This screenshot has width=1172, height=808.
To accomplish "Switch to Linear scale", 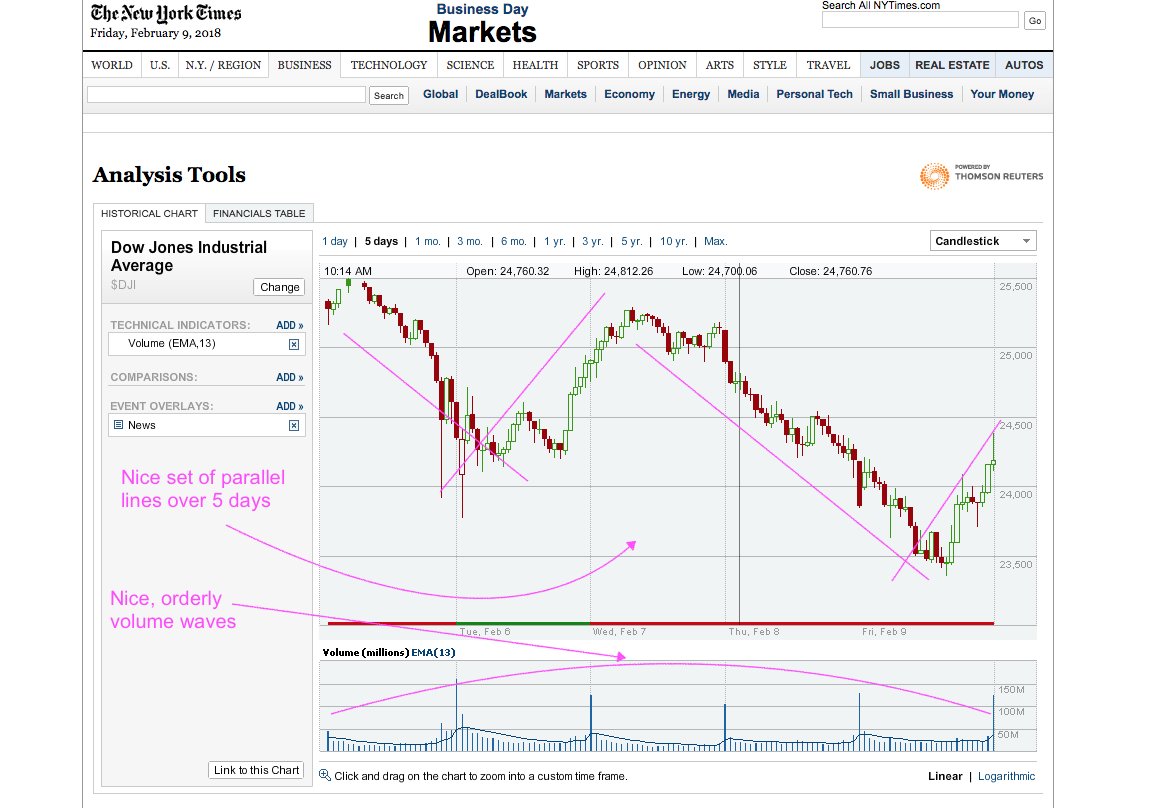I will (x=945, y=776).
